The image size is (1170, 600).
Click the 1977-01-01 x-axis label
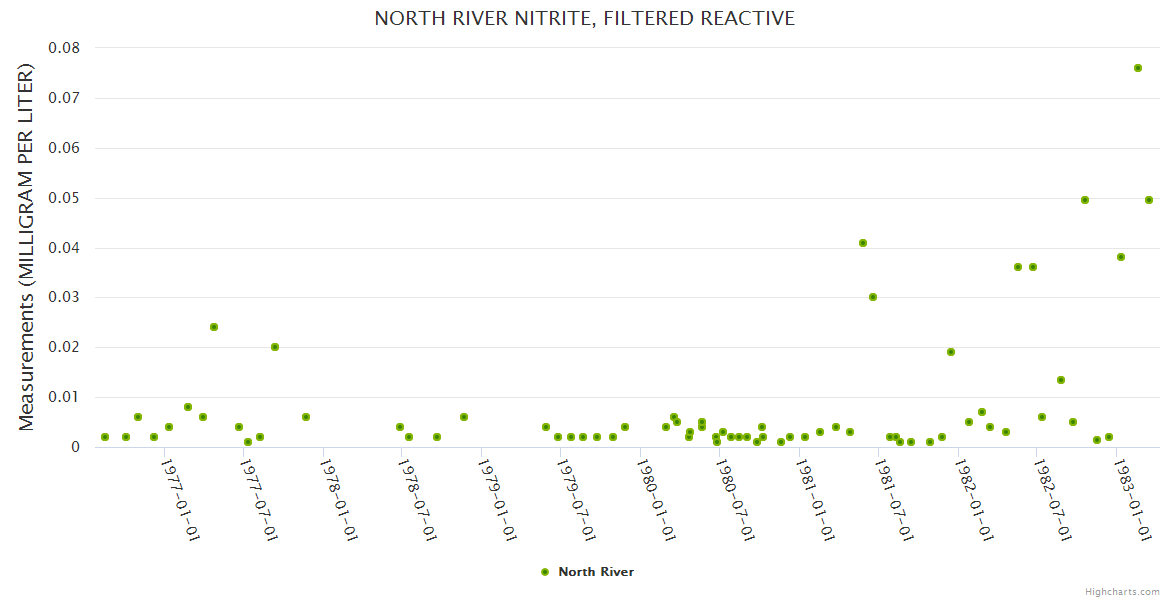pos(181,500)
